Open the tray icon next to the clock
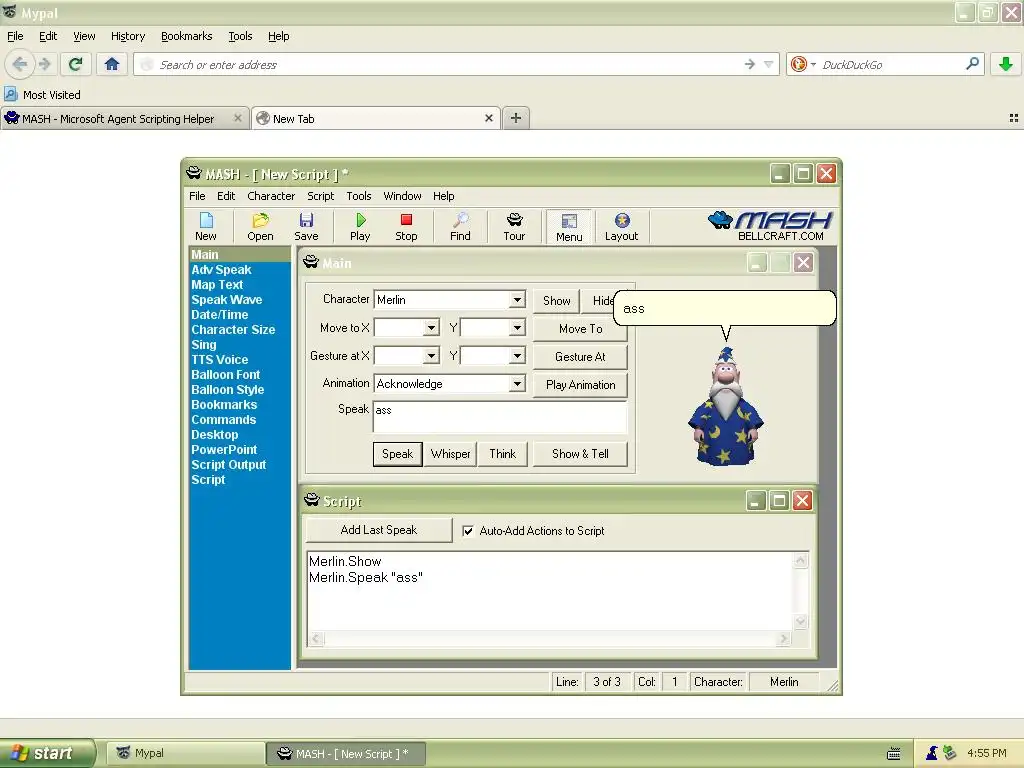 click(x=950, y=753)
